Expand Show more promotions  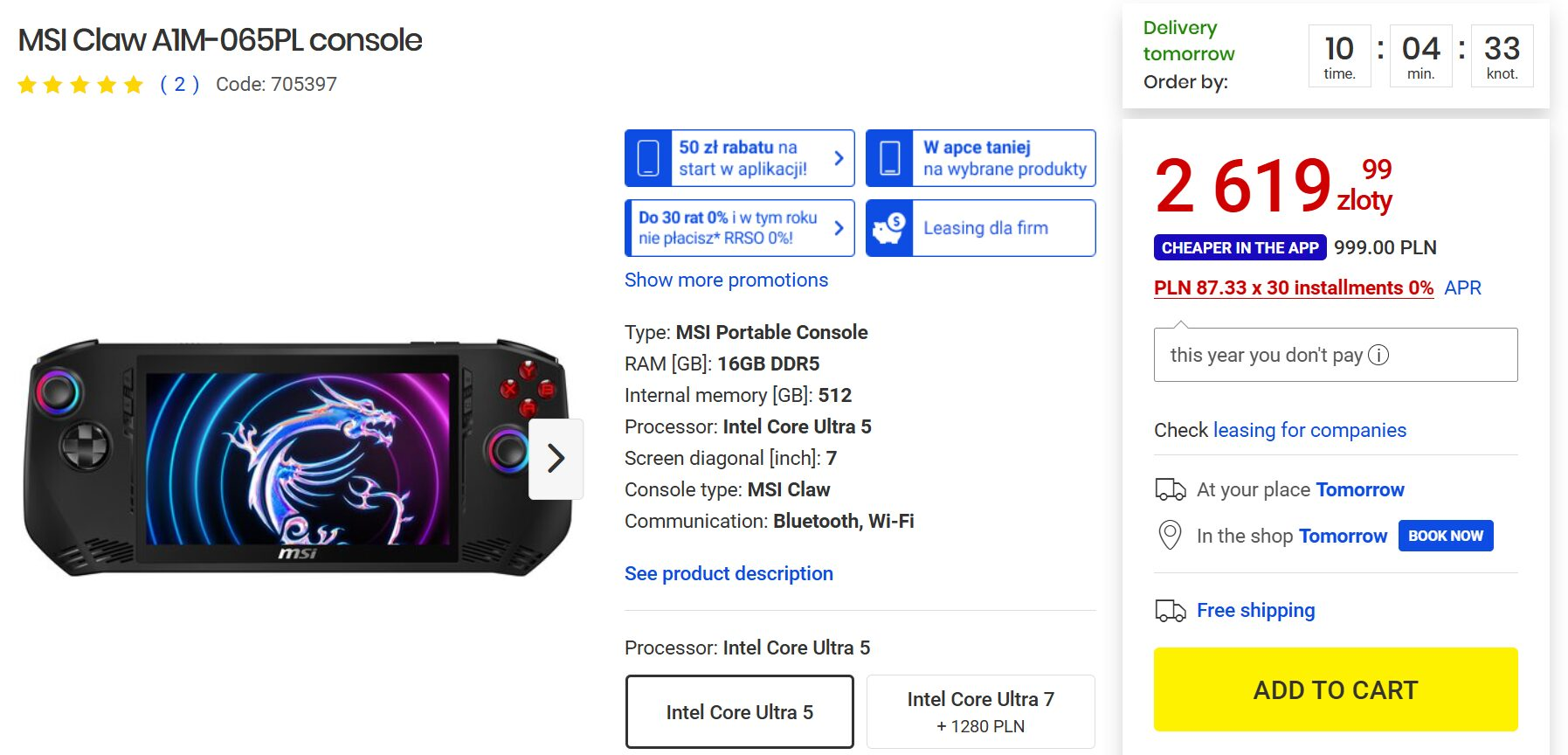click(x=726, y=280)
